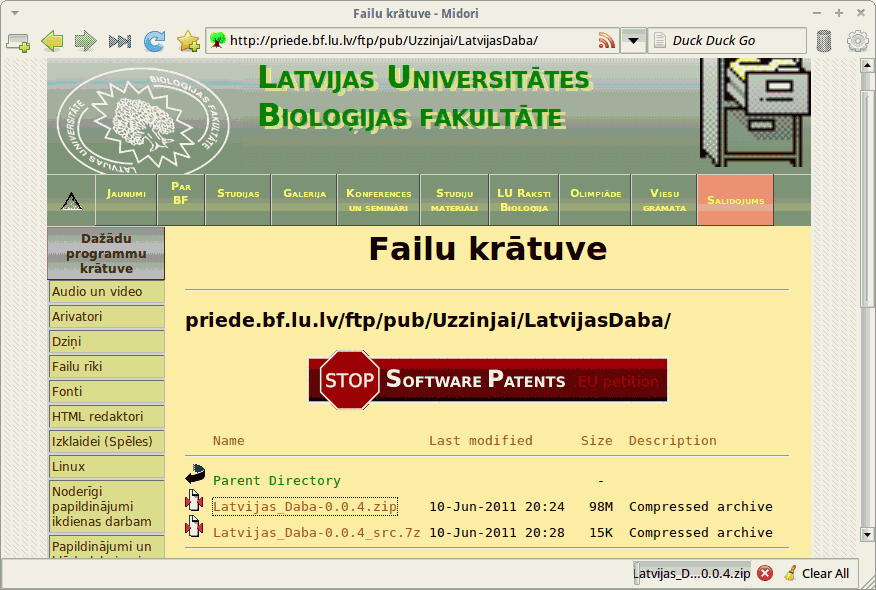
Task: Open Fonti sidebar link
Action: [106, 392]
